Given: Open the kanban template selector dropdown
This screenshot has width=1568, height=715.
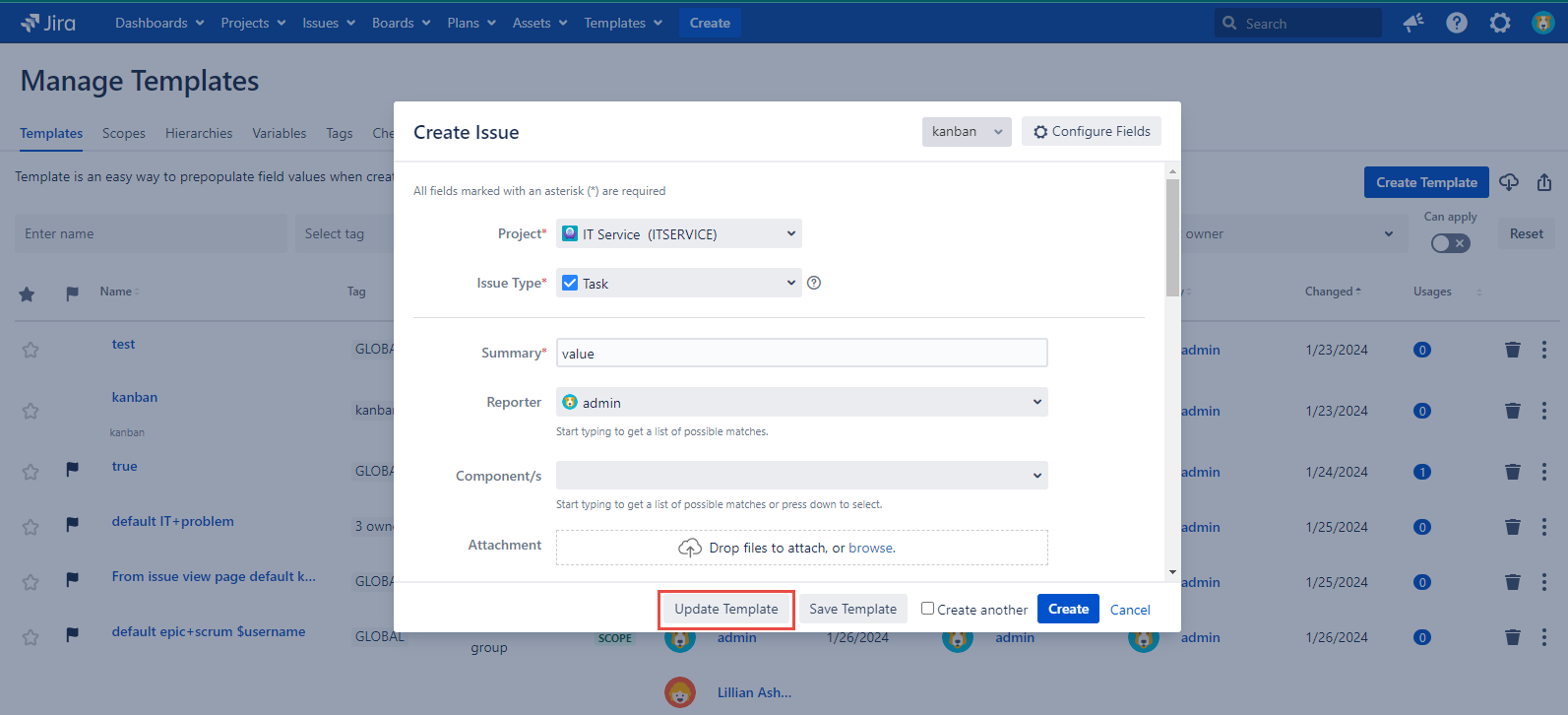Looking at the screenshot, I should point(967,131).
